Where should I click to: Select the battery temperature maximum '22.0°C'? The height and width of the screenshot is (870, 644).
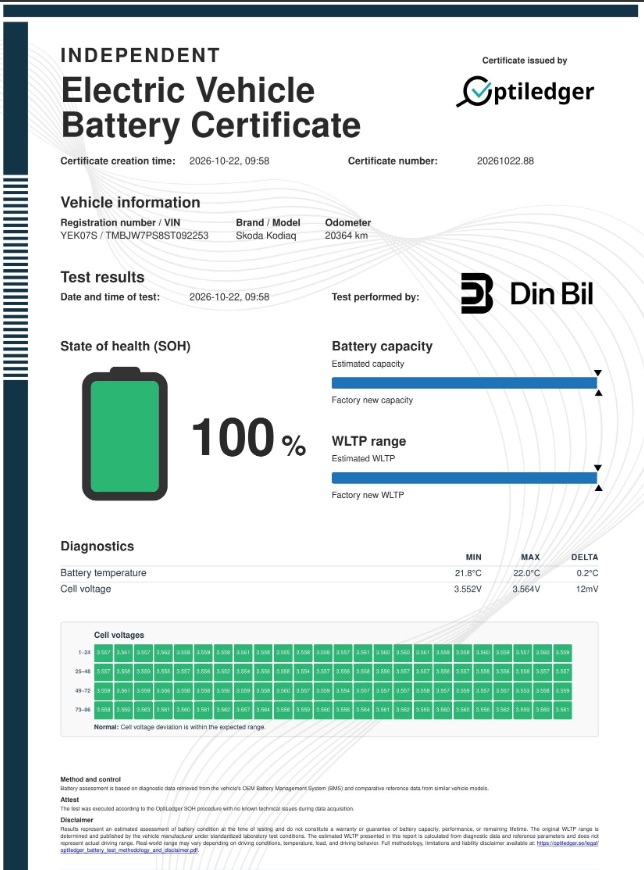tap(526, 573)
